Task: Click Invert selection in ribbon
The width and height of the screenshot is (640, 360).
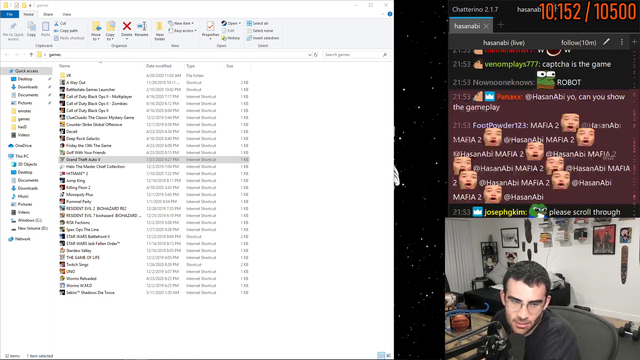Action: tap(263, 38)
